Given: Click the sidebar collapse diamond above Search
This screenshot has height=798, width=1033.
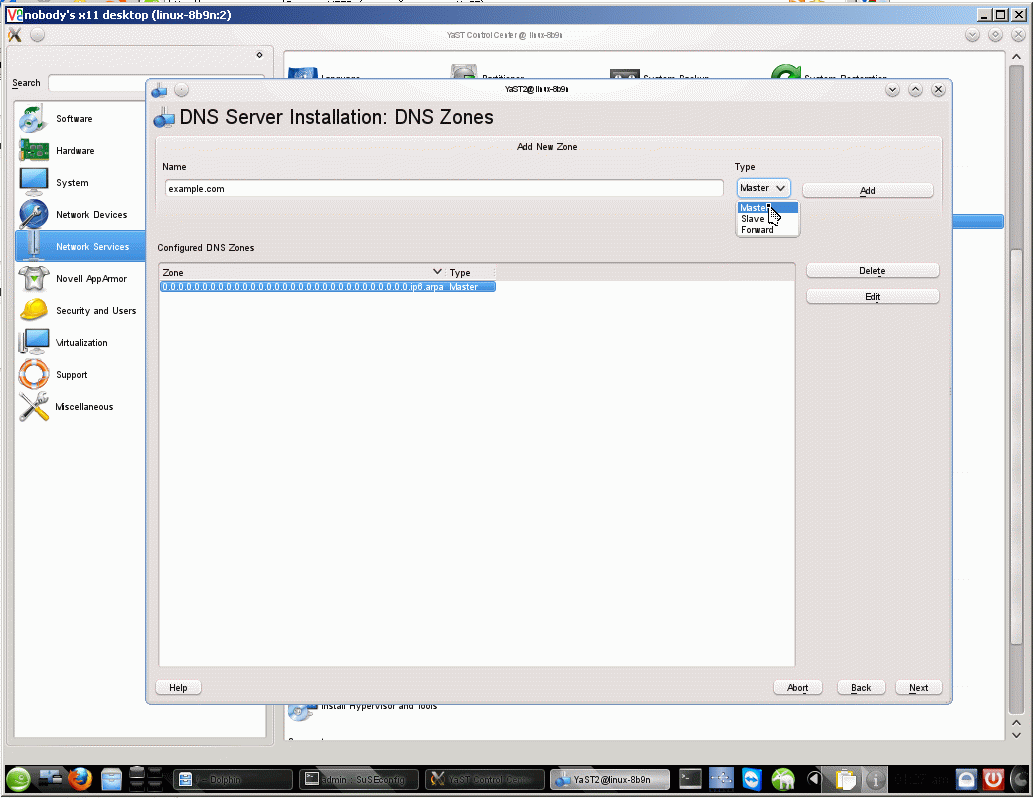Looking at the screenshot, I should tap(260, 55).
